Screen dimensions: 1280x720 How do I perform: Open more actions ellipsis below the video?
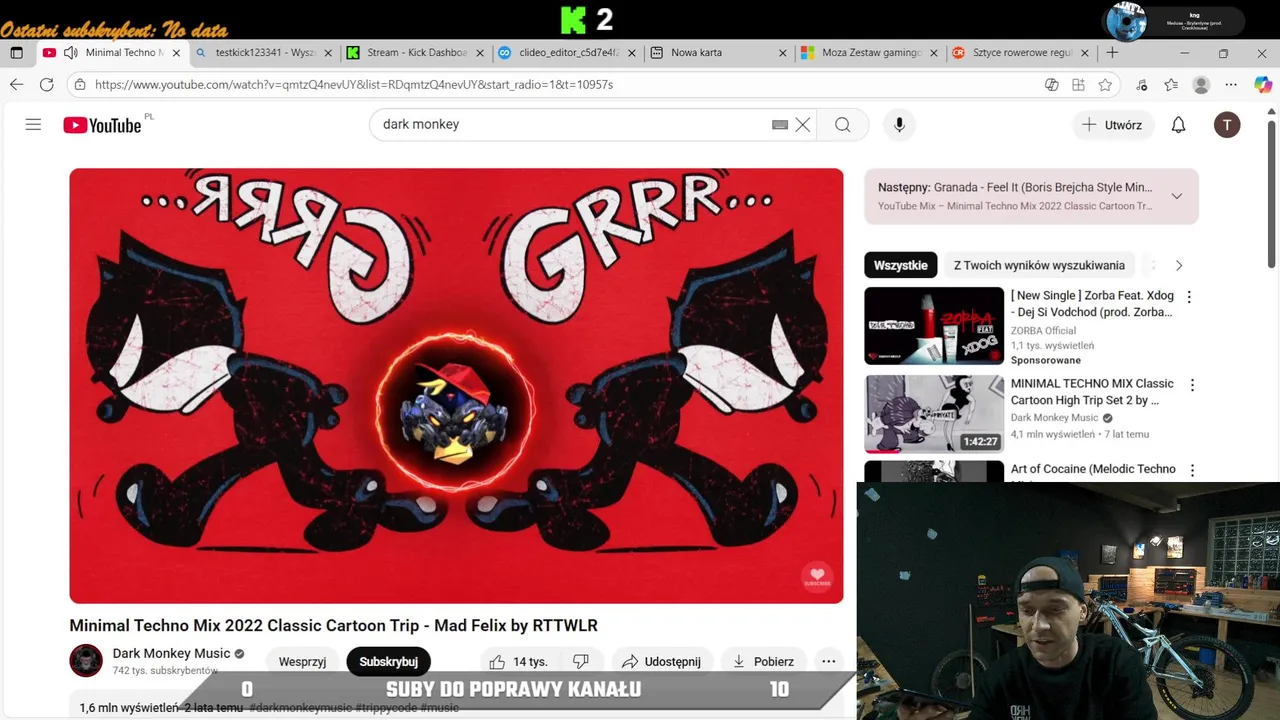(x=828, y=661)
